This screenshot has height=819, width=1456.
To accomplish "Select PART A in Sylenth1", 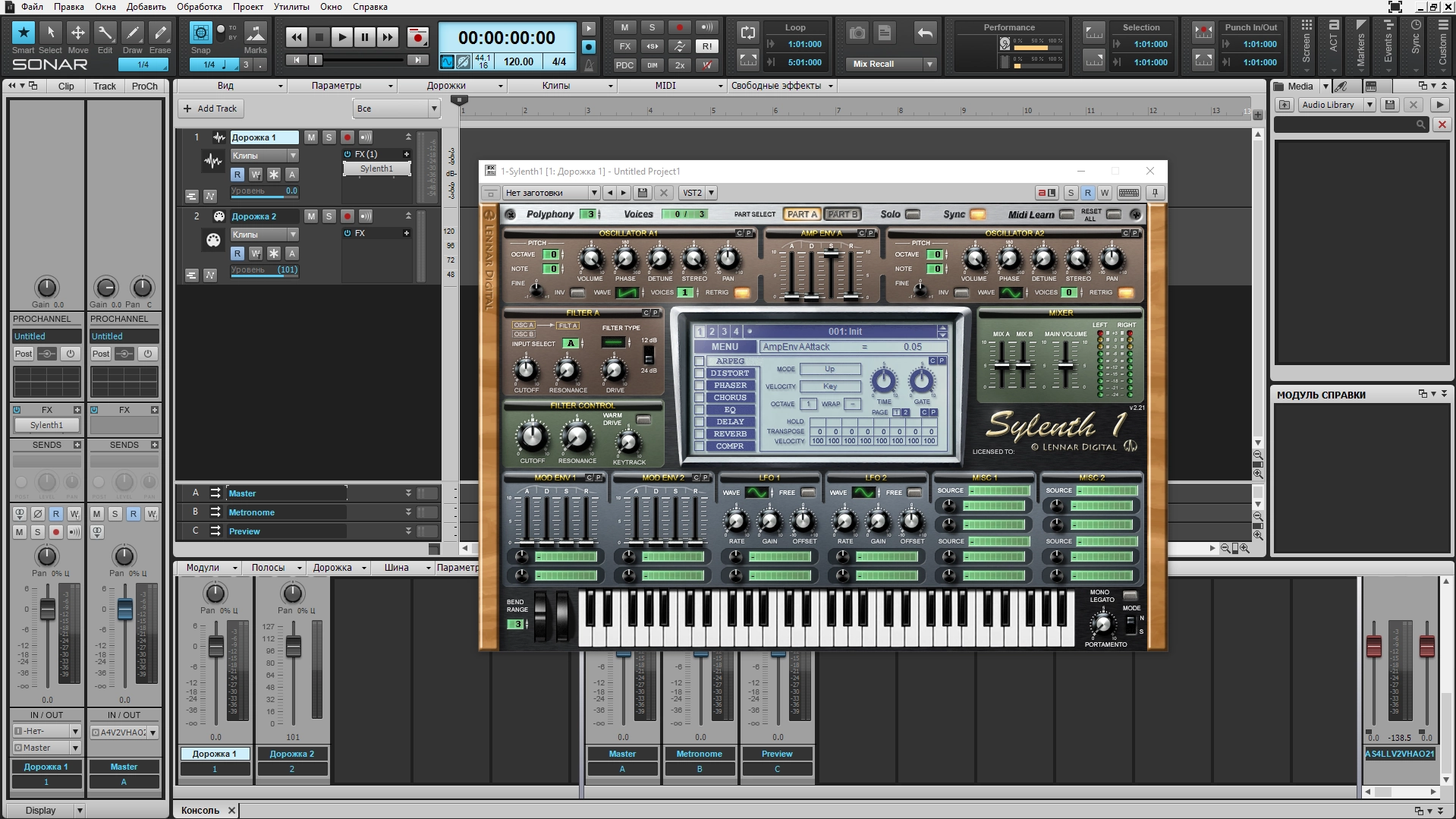I will click(x=802, y=214).
